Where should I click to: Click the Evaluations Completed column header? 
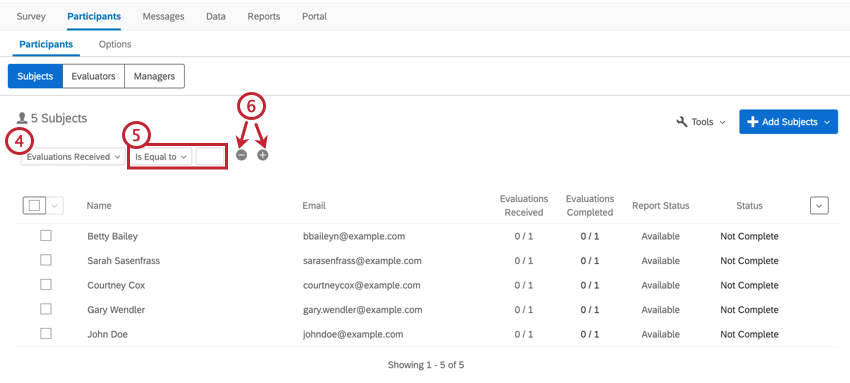click(590, 206)
